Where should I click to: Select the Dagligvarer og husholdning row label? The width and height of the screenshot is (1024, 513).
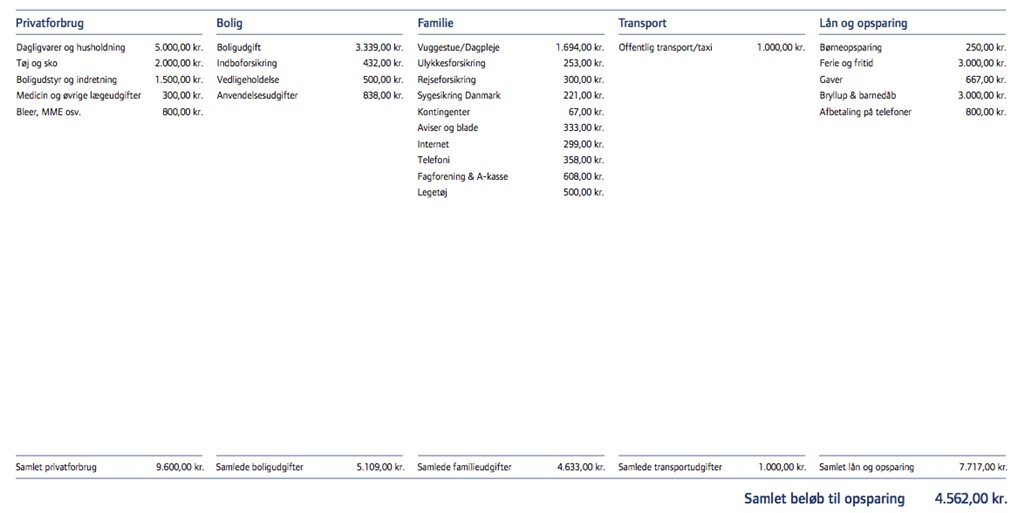[x=71, y=48]
